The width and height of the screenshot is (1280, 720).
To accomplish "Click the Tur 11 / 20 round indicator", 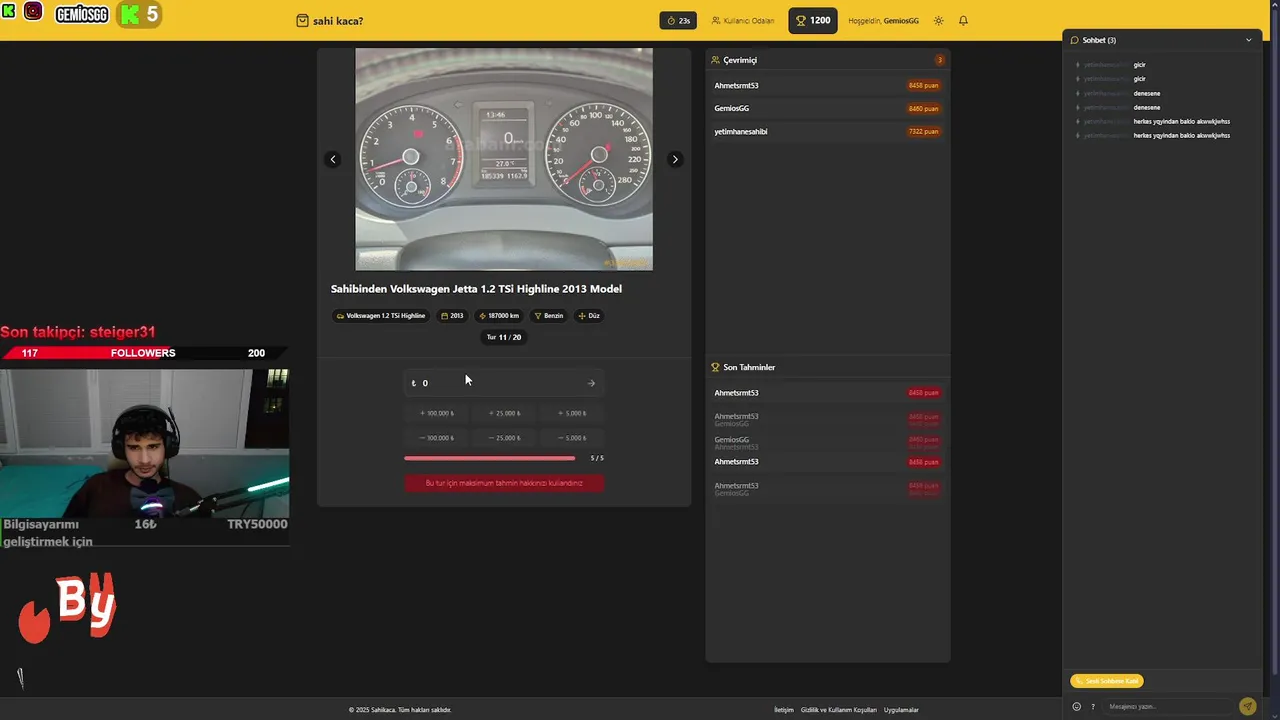I will (x=504, y=338).
